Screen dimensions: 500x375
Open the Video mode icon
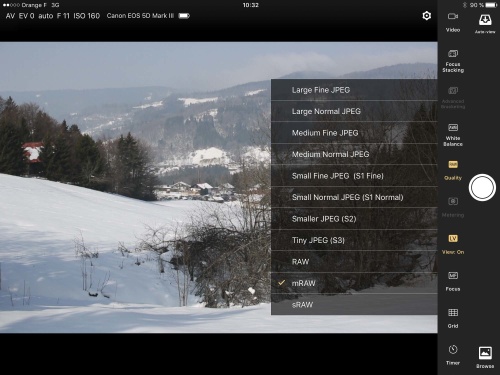tap(453, 17)
